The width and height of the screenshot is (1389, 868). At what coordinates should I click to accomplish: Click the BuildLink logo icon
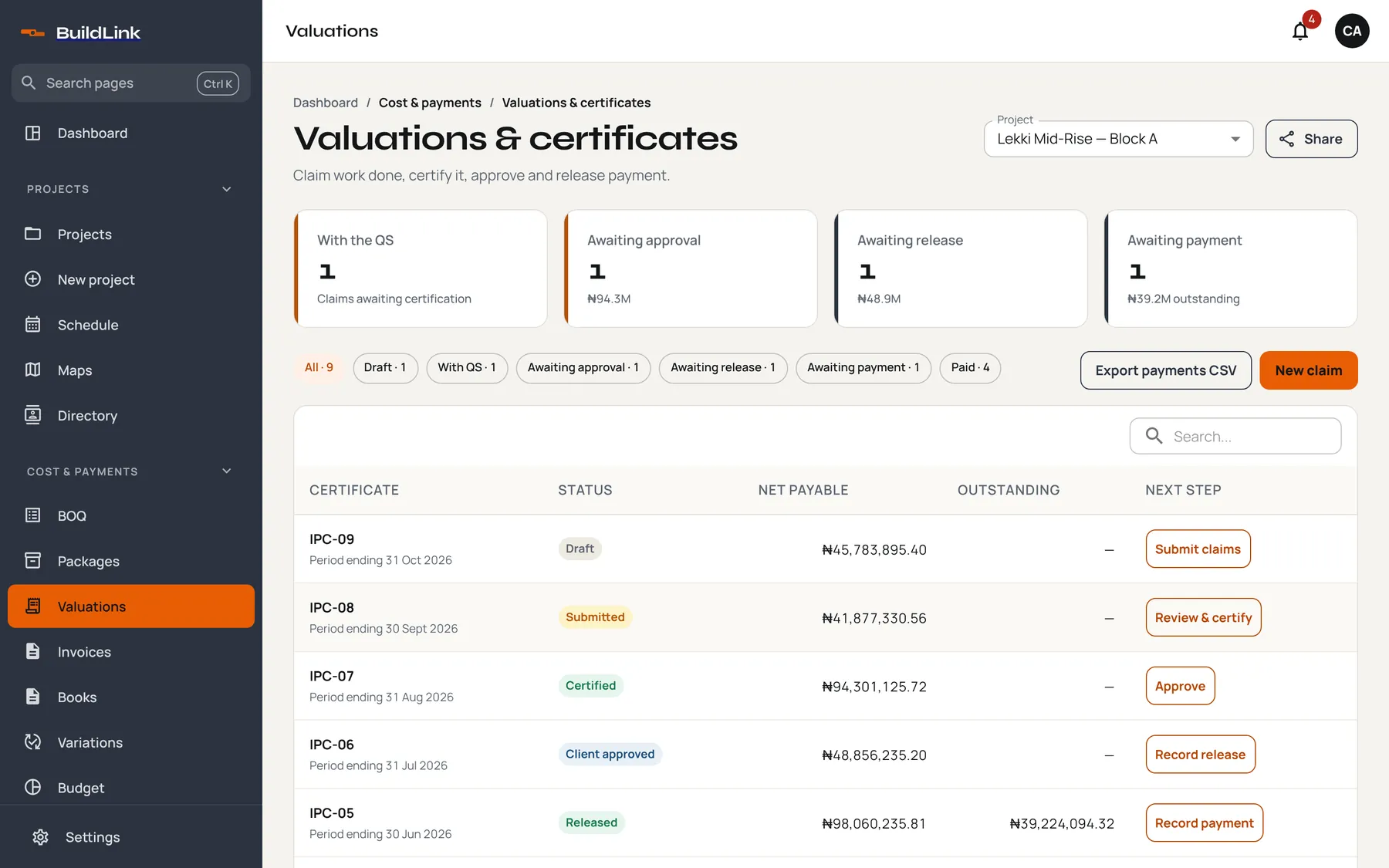(x=32, y=32)
